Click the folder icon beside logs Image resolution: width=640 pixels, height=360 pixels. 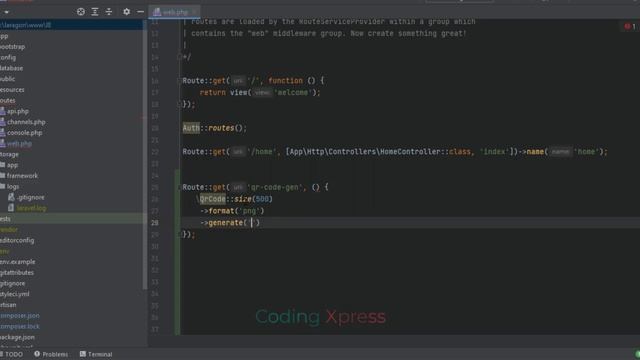pos(3,186)
